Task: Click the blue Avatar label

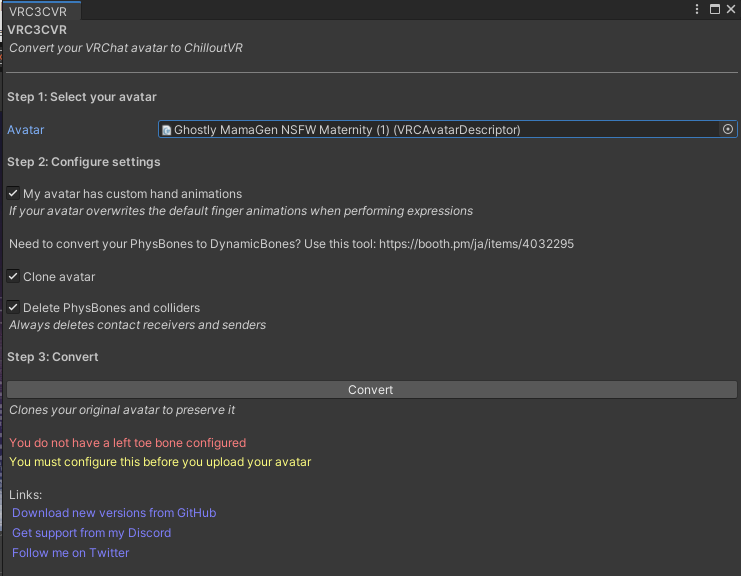Action: [26, 130]
